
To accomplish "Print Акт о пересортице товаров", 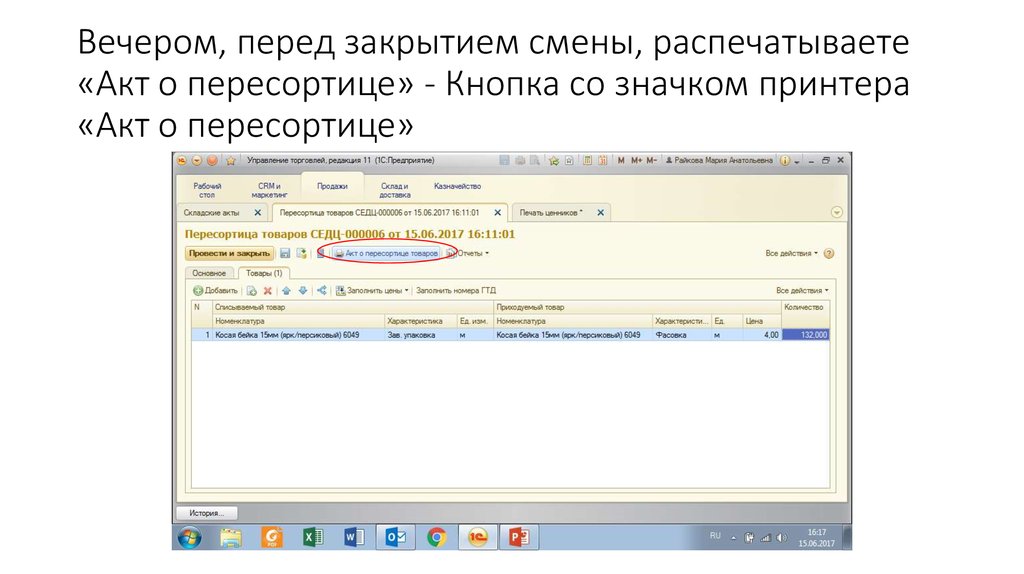I will [385, 254].
